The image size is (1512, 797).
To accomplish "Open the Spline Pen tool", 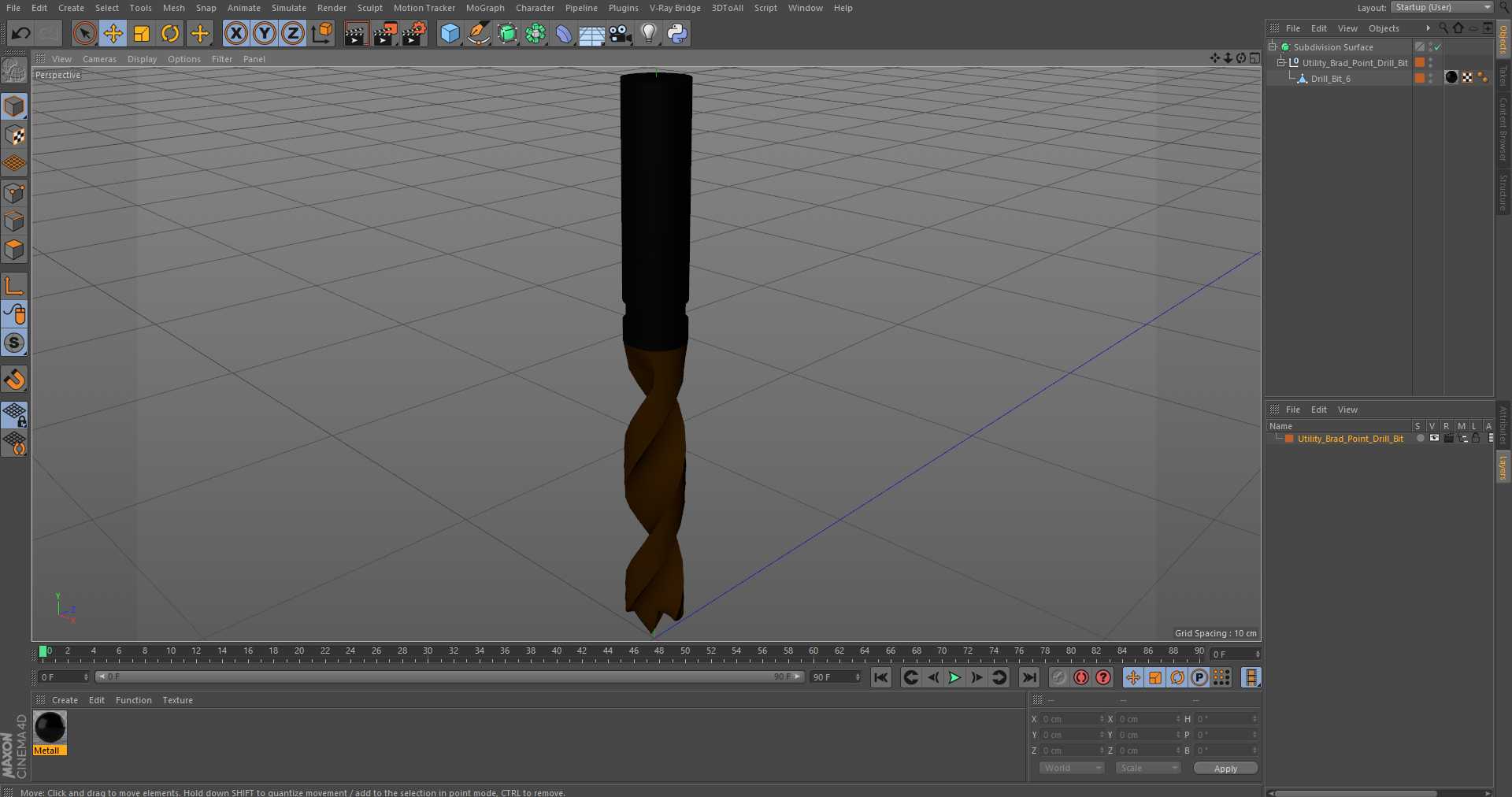I will 478,33.
